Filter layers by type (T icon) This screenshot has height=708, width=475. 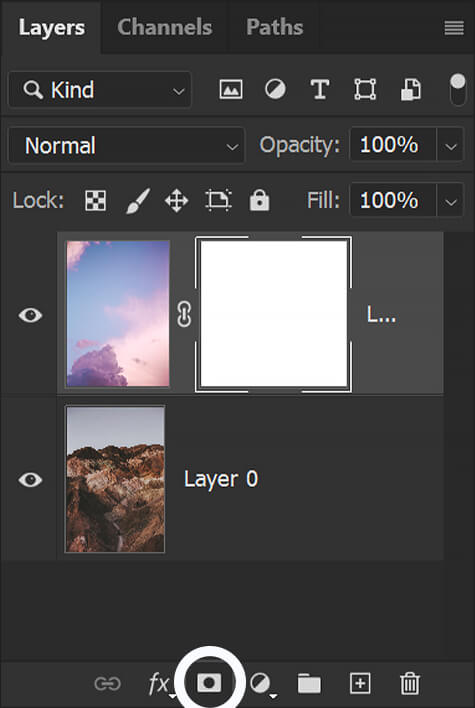tap(320, 89)
